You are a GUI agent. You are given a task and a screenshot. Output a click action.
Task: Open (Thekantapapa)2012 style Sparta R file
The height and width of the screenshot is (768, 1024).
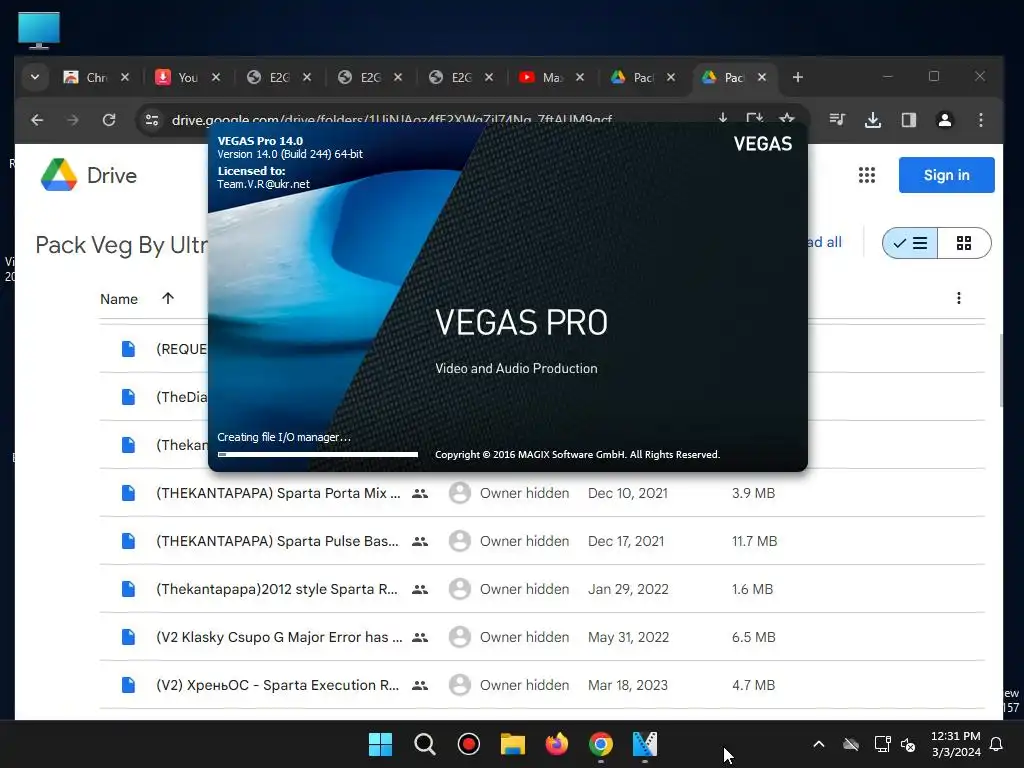click(277, 589)
